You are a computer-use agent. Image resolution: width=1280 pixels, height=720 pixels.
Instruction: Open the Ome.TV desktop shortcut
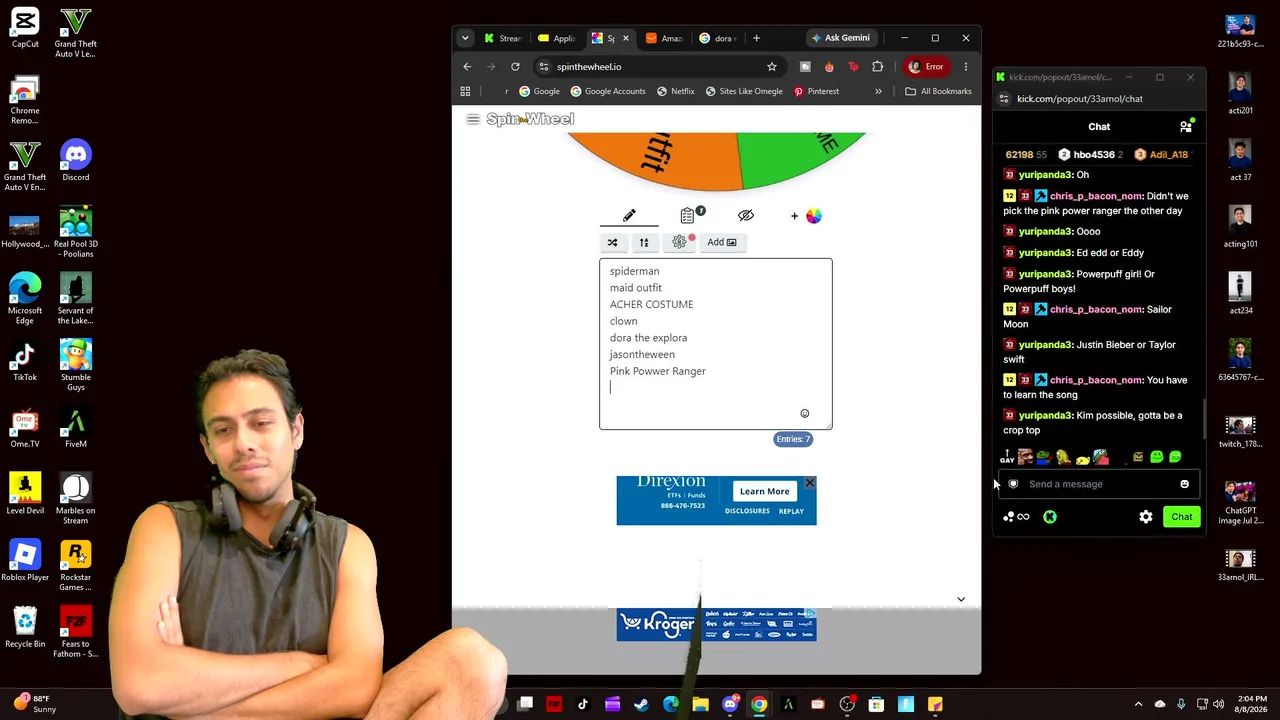coord(25,428)
